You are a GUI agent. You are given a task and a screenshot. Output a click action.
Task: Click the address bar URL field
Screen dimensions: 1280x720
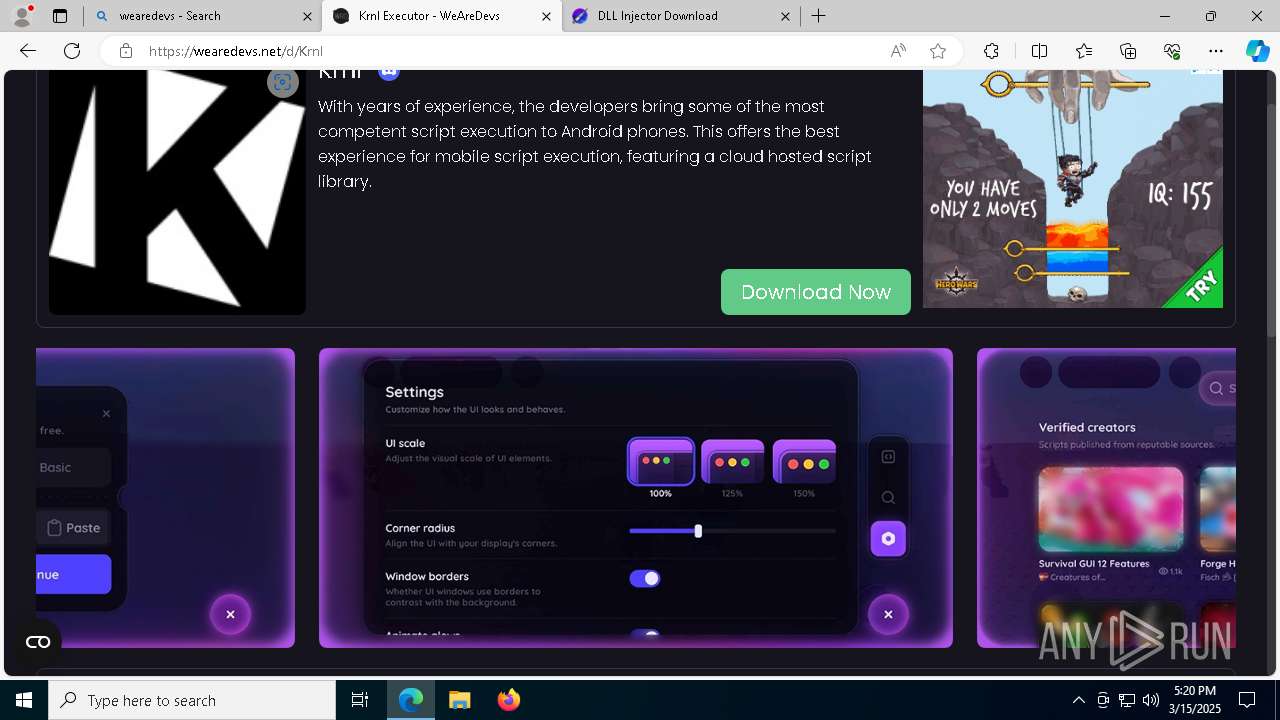[510, 51]
